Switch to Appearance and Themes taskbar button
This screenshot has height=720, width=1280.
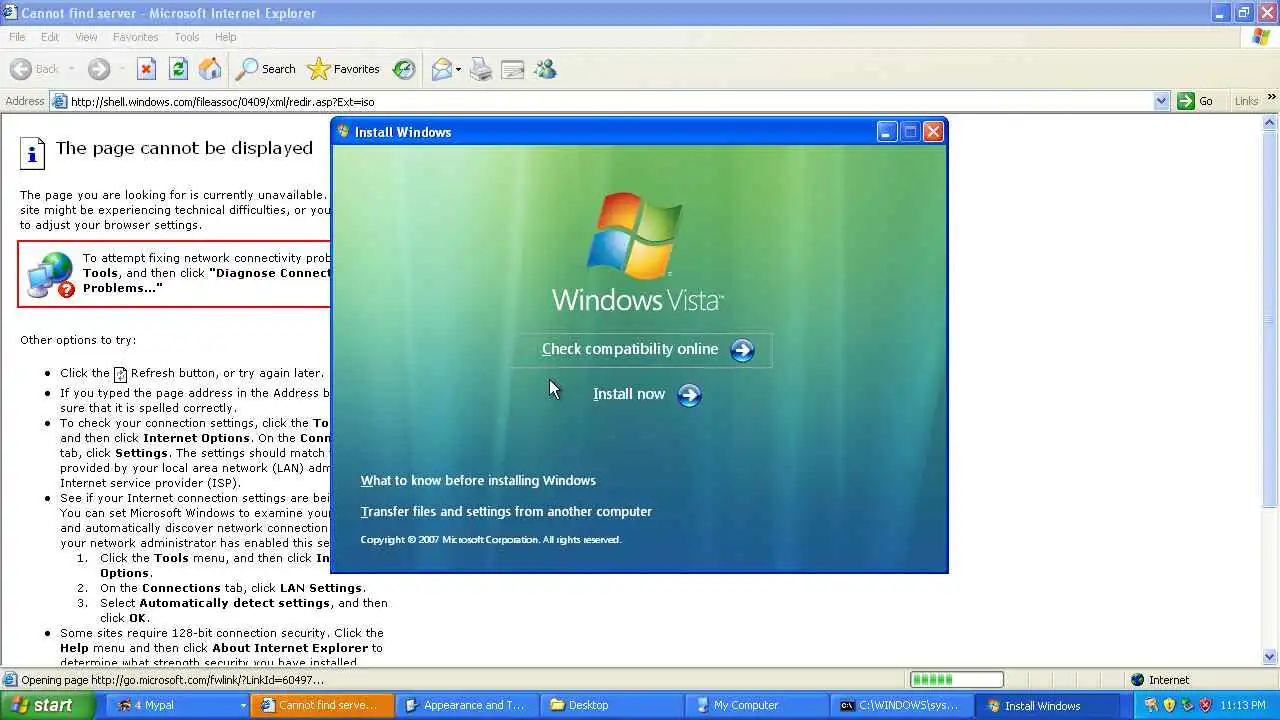coord(467,705)
